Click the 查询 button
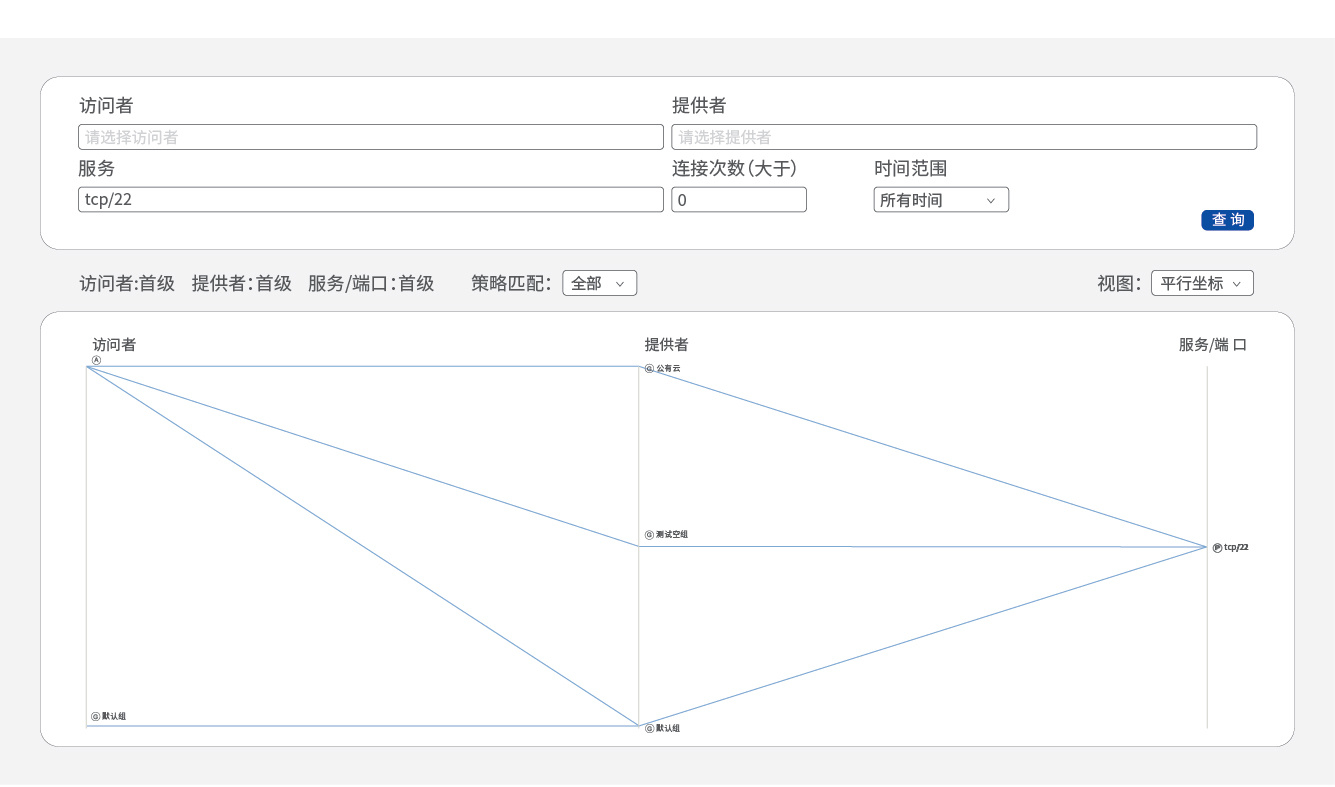This screenshot has height=787, width=1335. point(1227,220)
